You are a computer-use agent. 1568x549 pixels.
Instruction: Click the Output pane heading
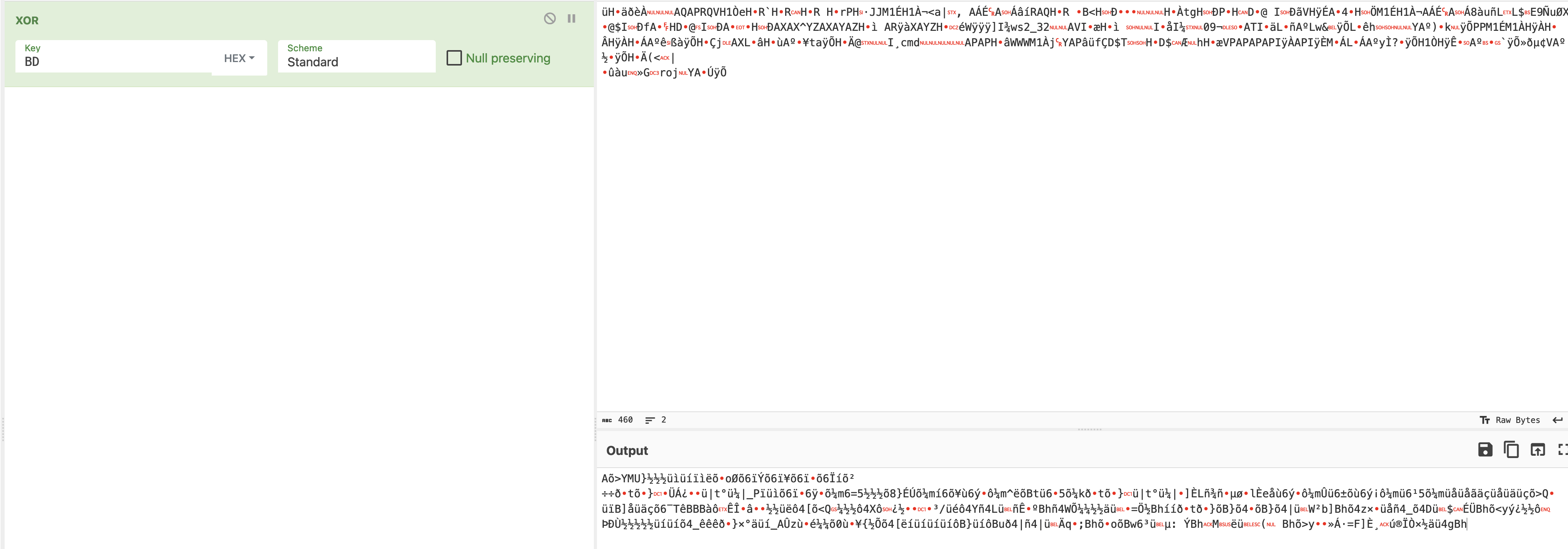click(x=627, y=450)
